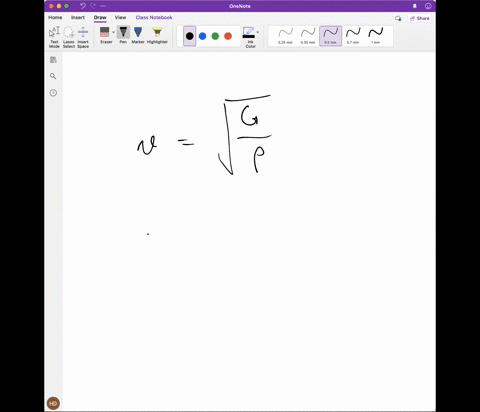Screen dimensions: 480x412
Task: Set pen thickness to 0.5 mm
Action: 330,36
